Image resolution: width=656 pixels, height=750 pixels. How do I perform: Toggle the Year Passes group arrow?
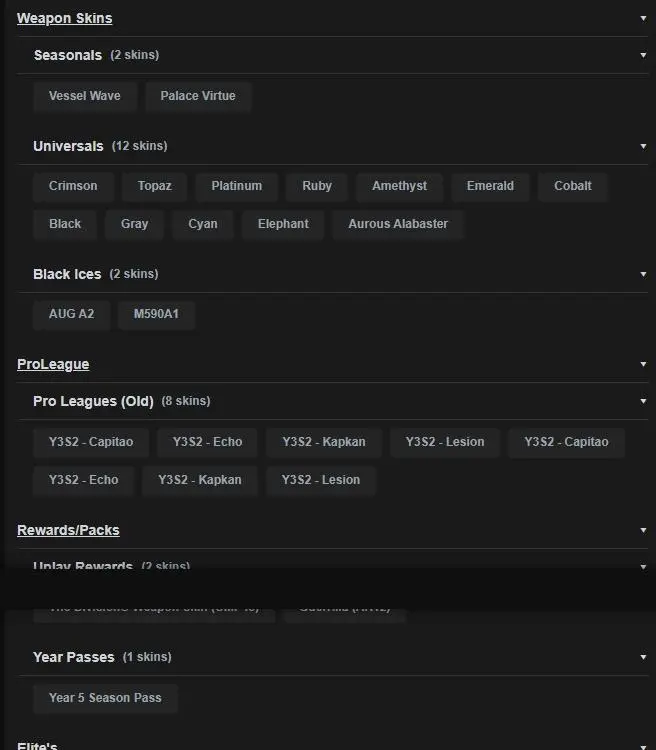(x=643, y=657)
